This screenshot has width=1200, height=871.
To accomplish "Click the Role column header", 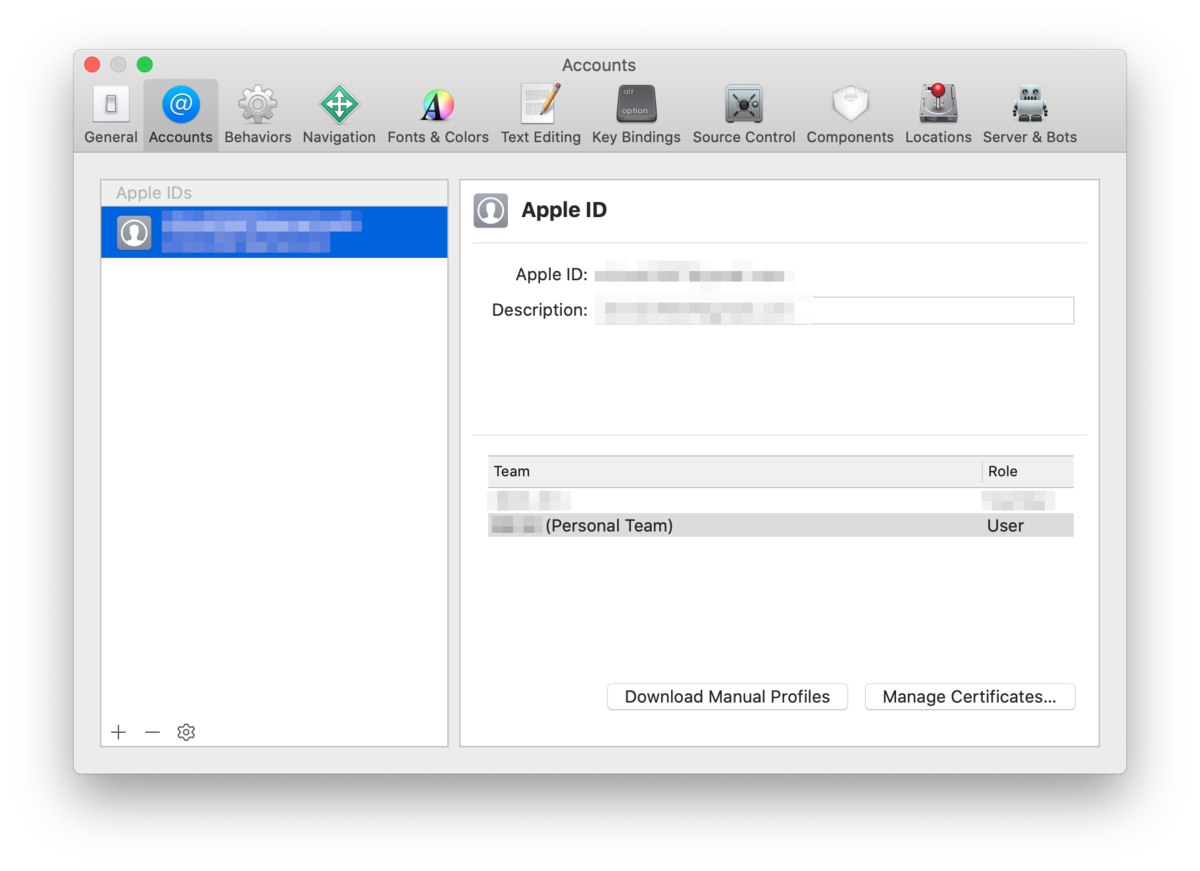I will [x=1028, y=471].
